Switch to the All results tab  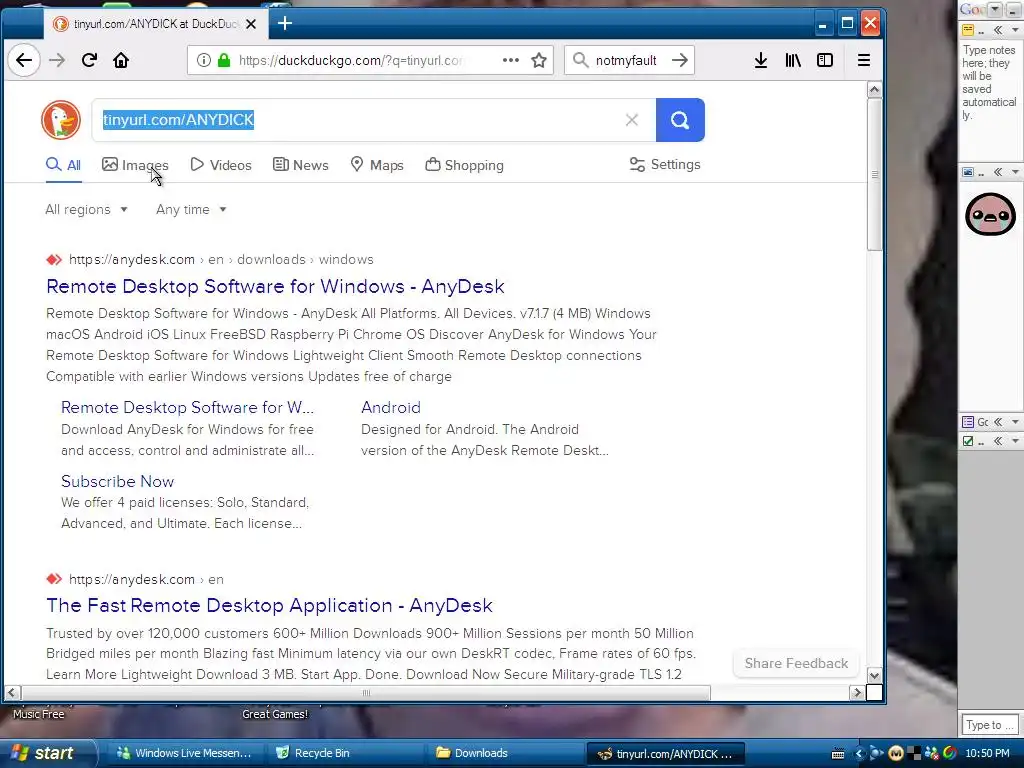pyautogui.click(x=63, y=165)
